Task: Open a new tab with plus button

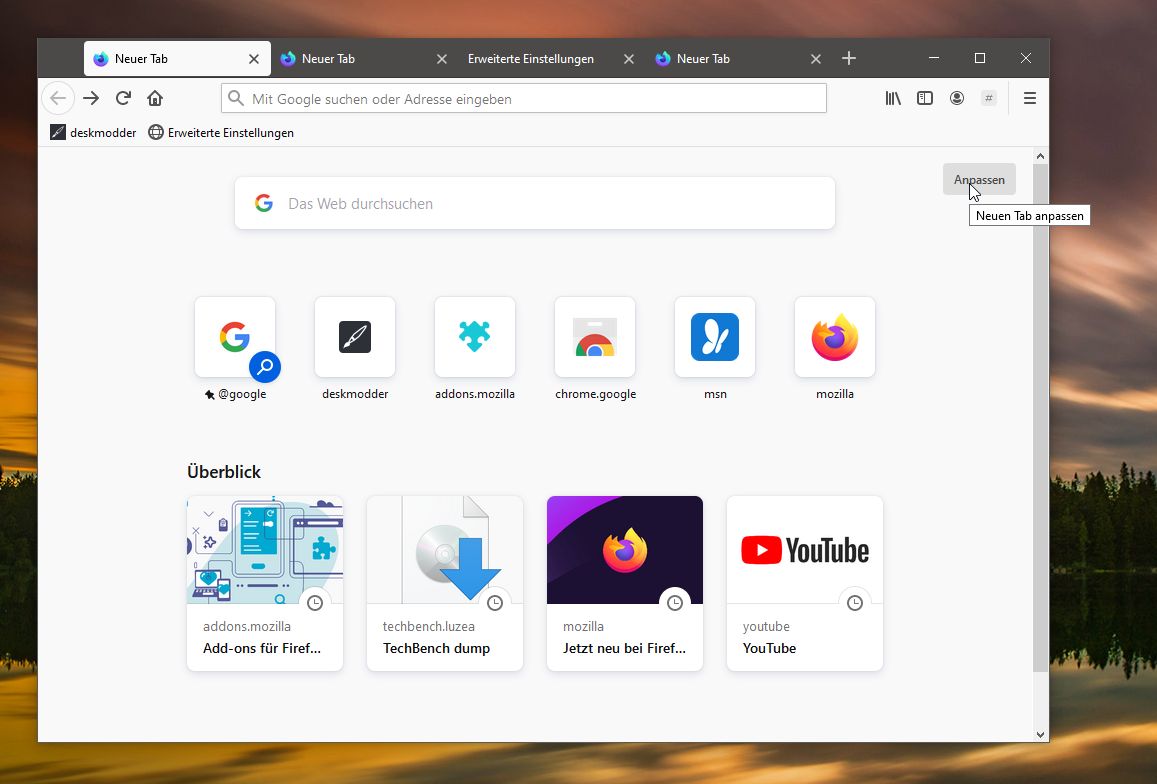Action: point(849,58)
